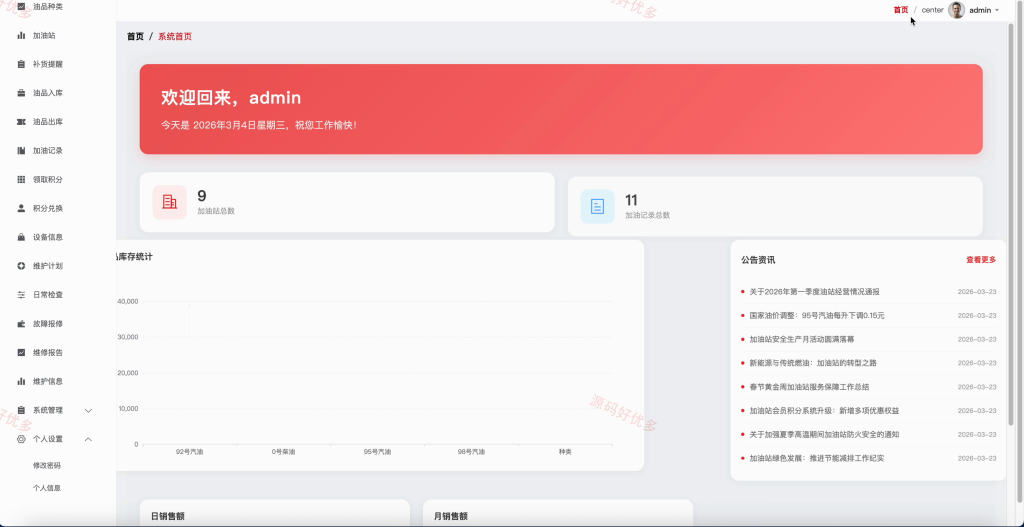Screen dimensions: 1024x527
Task: Open notice 国家油价调整：95号汽油每升下调0.15元
Action: [x=817, y=315]
